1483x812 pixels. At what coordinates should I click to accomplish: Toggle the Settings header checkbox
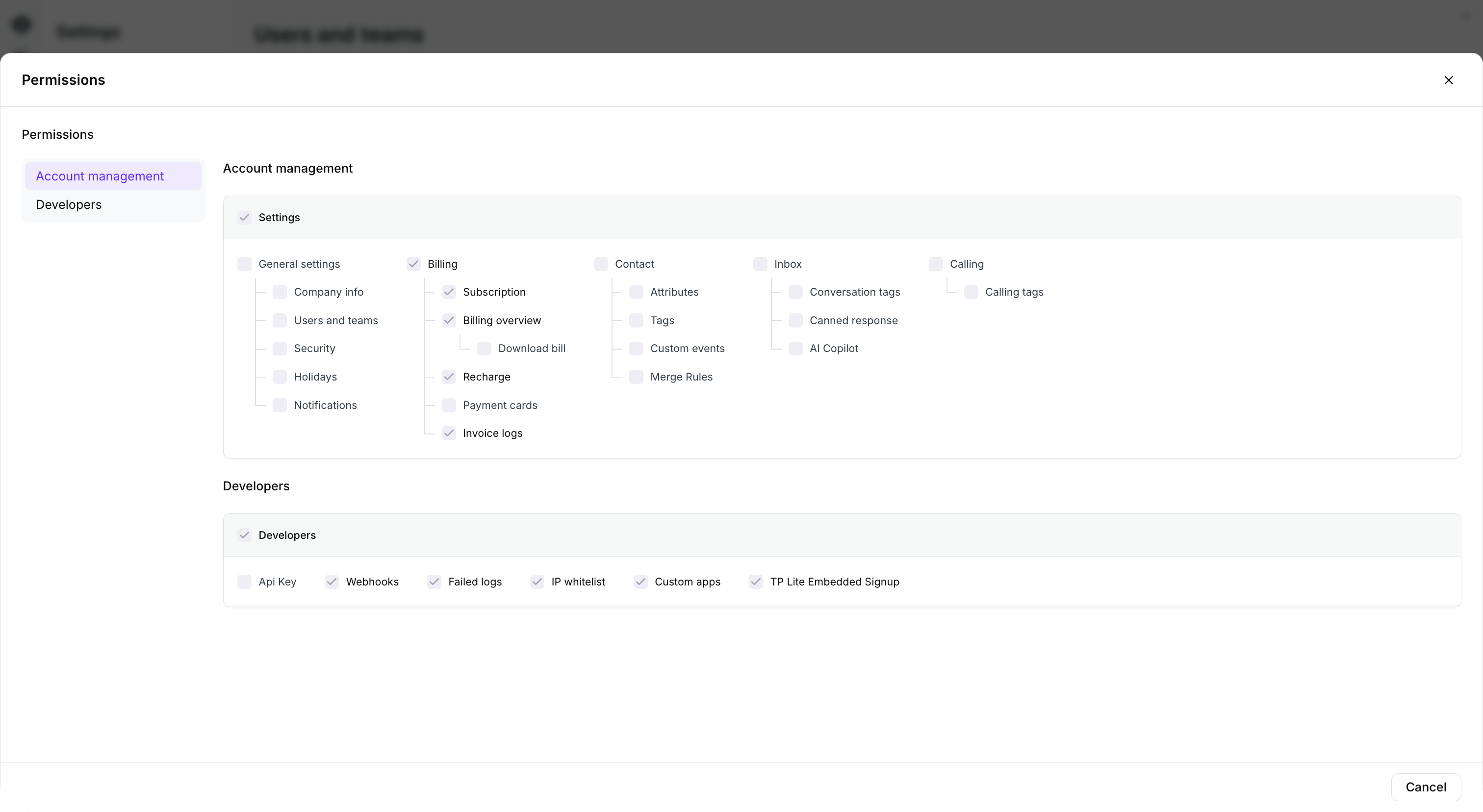[x=244, y=218]
